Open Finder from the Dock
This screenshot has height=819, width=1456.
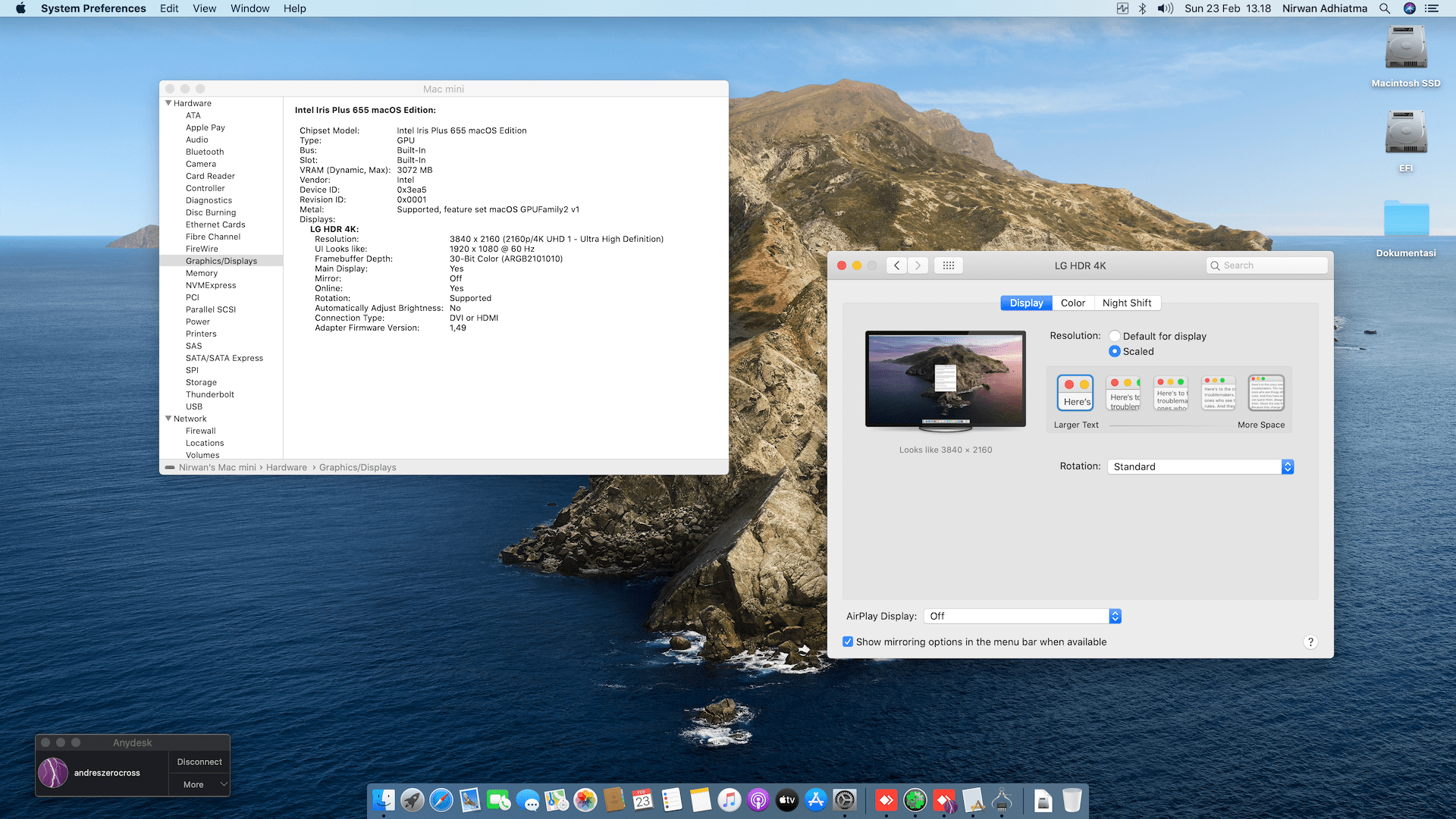(x=384, y=800)
